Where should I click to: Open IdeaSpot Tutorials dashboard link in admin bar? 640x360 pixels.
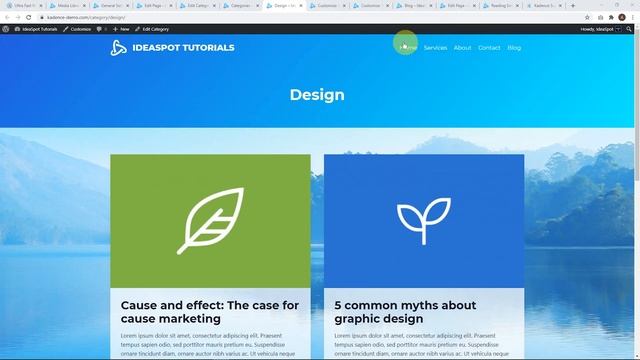[x=36, y=29]
